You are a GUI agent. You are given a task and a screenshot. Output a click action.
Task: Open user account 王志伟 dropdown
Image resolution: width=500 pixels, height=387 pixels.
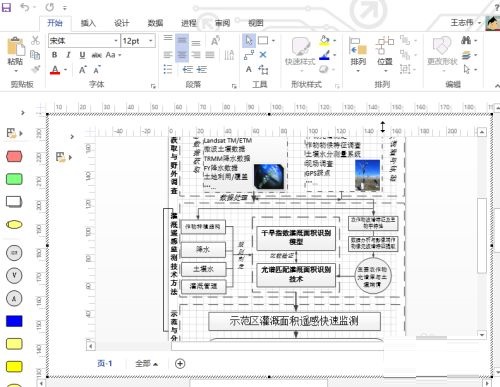pyautogui.click(x=466, y=23)
